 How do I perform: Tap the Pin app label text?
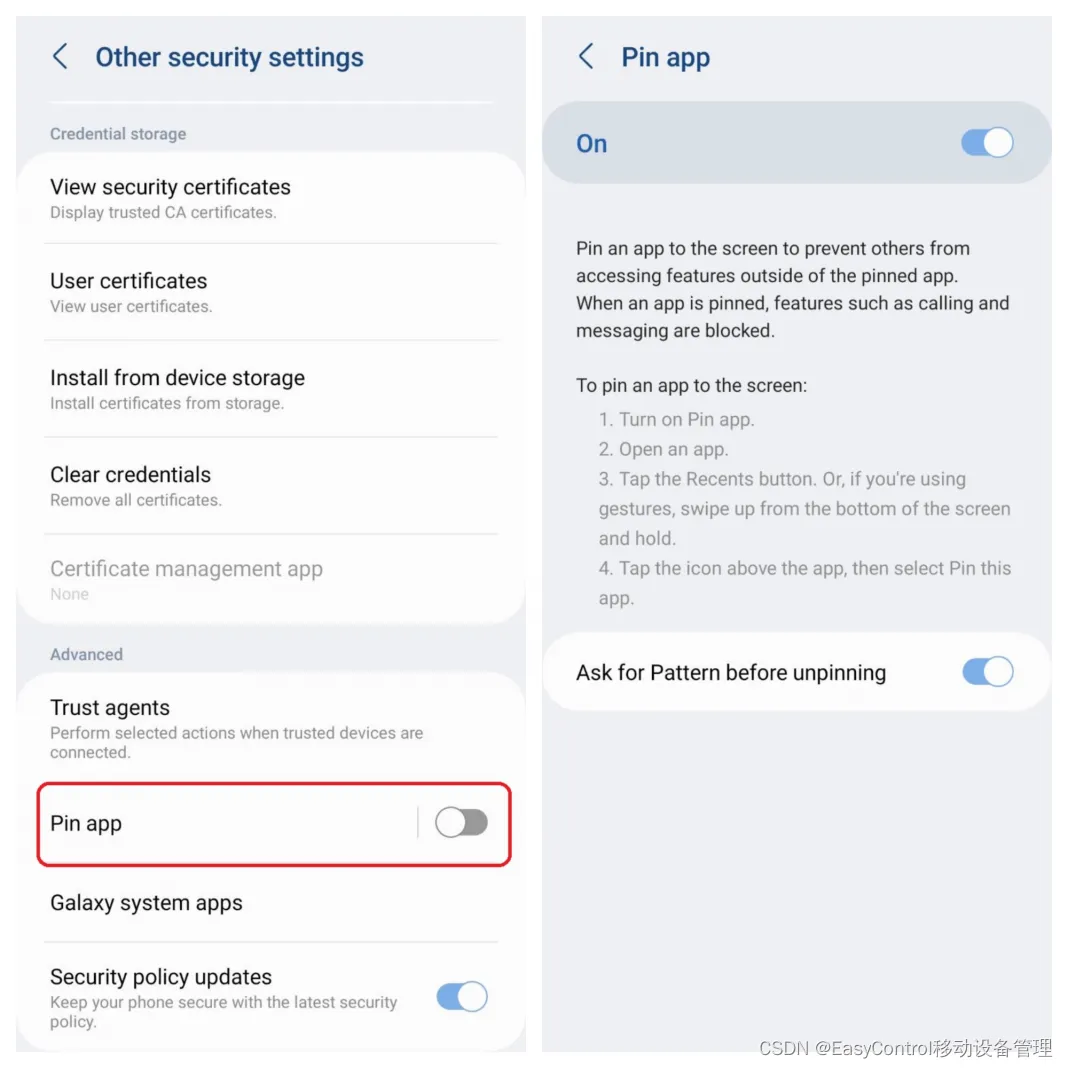pyautogui.click(x=86, y=823)
